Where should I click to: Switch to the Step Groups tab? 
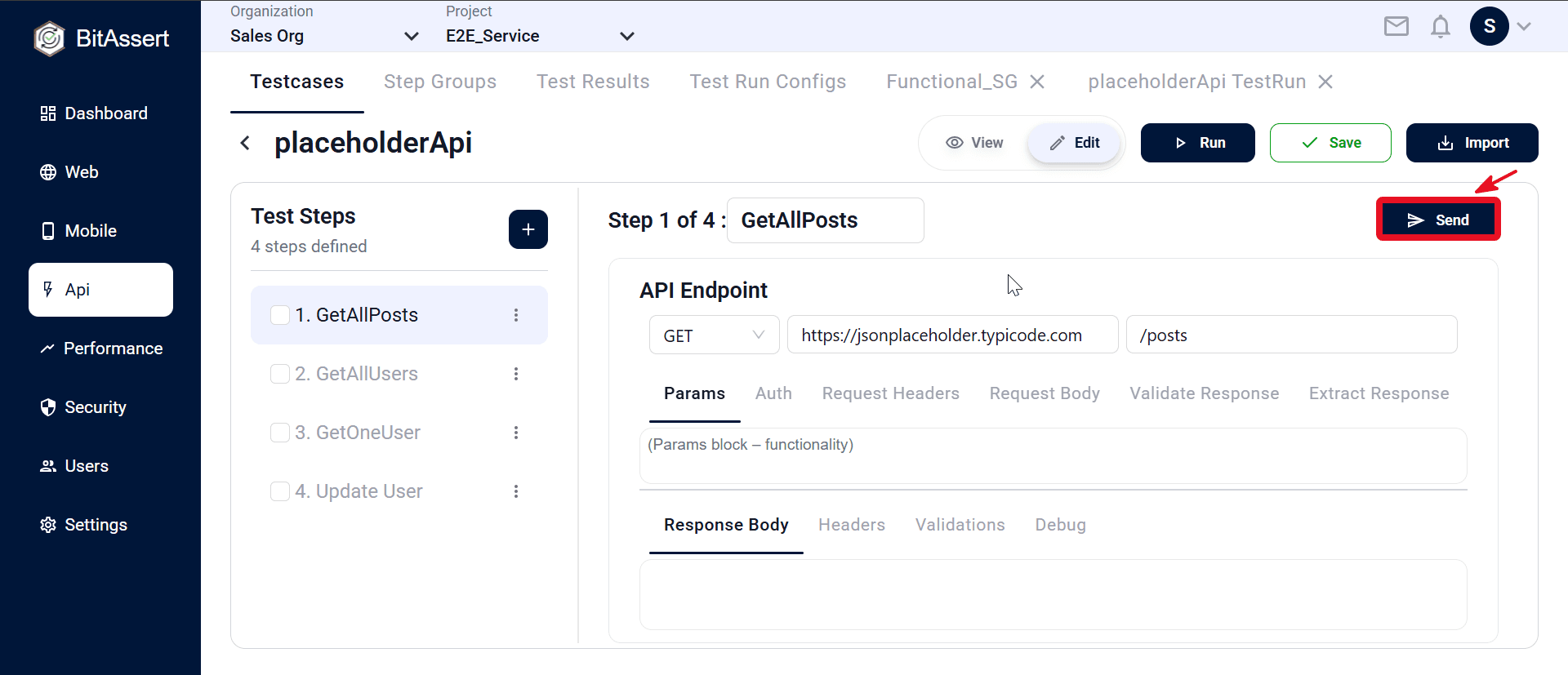coord(440,82)
